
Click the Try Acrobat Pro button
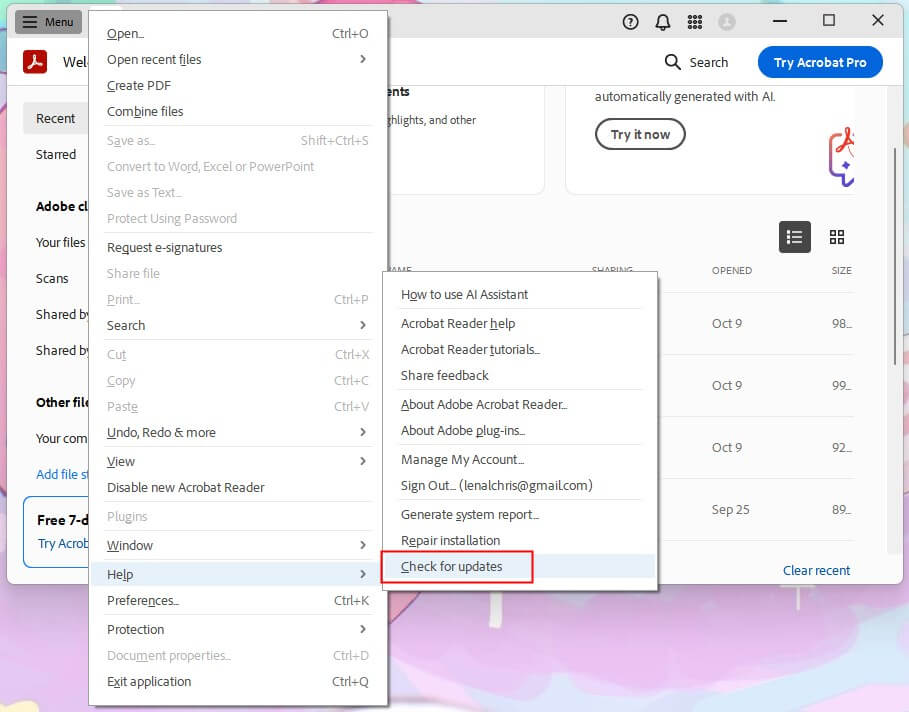pyautogui.click(x=820, y=62)
